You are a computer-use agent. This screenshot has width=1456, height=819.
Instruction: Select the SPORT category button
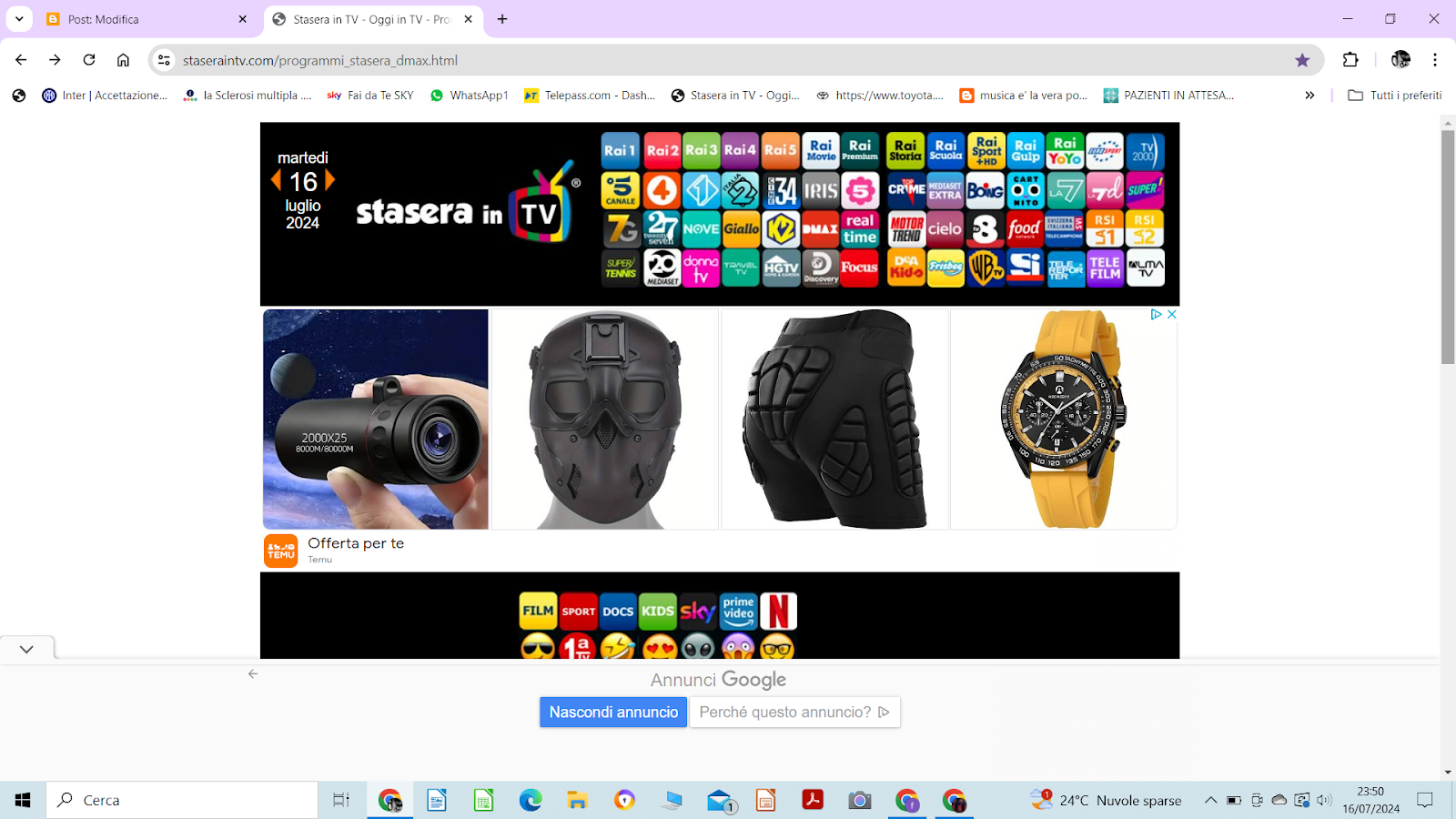coord(578,612)
